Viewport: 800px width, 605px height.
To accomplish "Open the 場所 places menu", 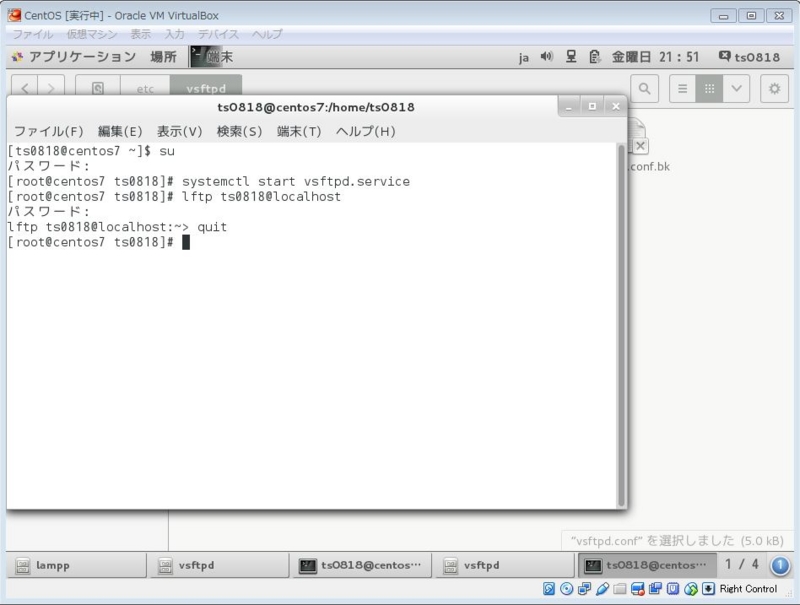I will tap(164, 57).
